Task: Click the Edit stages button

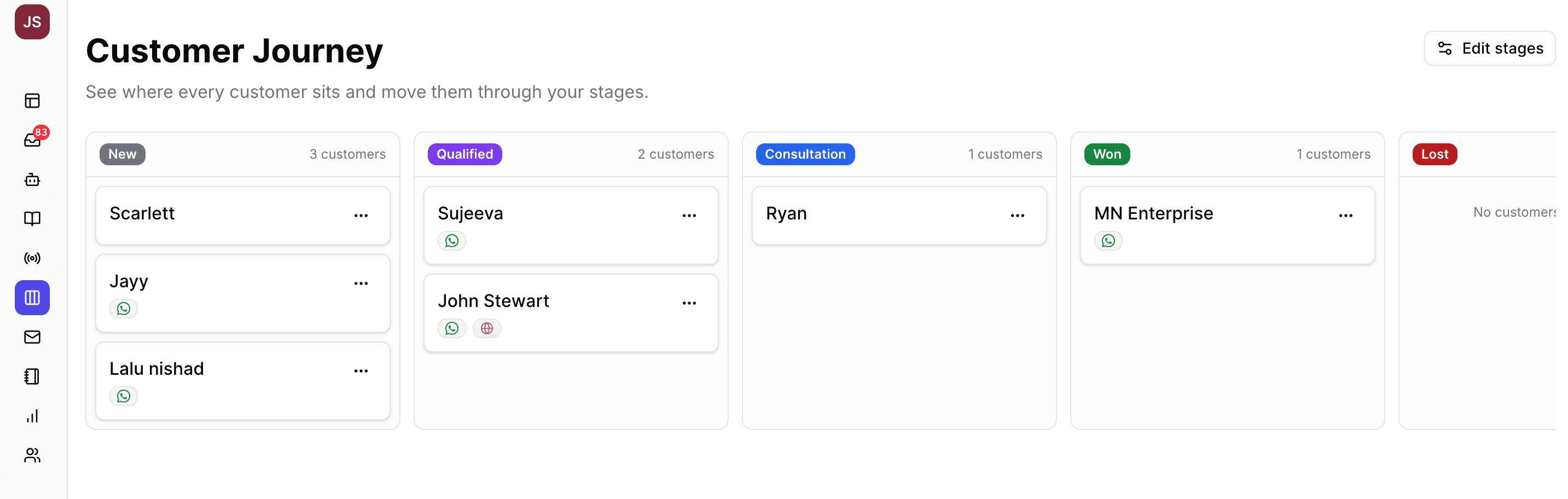Action: coord(1489,48)
